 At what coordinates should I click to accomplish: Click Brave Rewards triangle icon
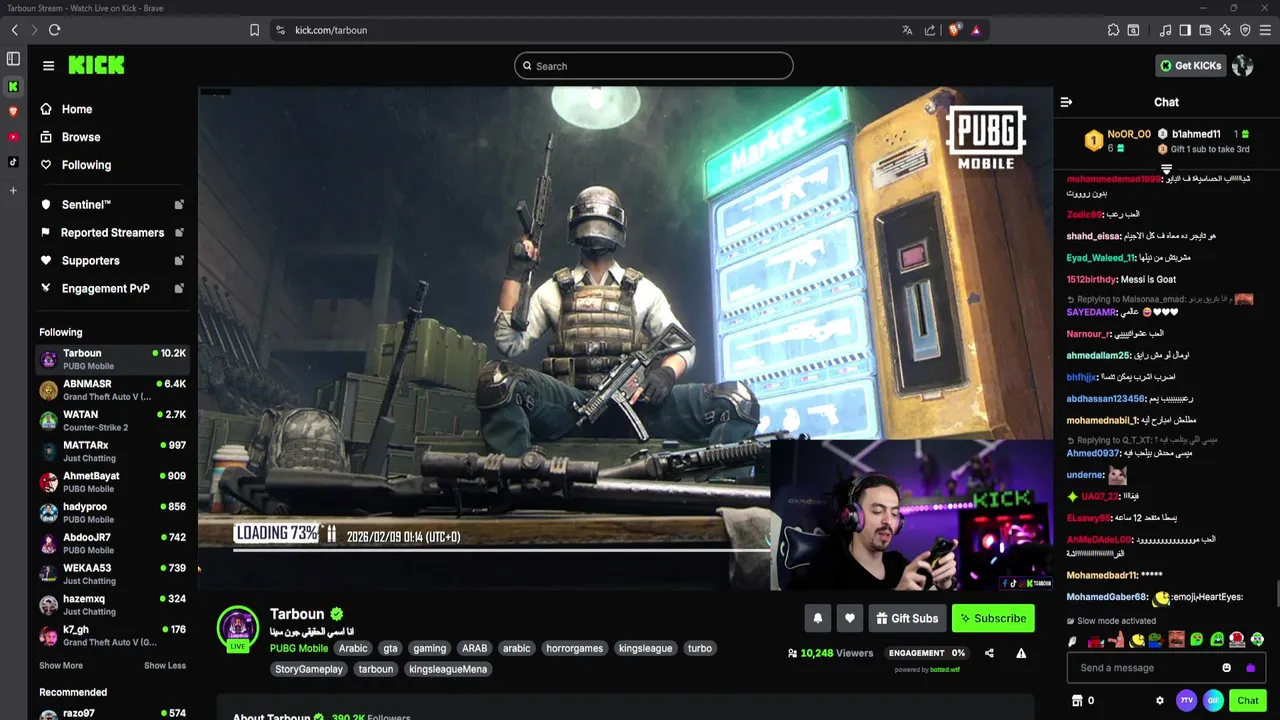click(976, 30)
